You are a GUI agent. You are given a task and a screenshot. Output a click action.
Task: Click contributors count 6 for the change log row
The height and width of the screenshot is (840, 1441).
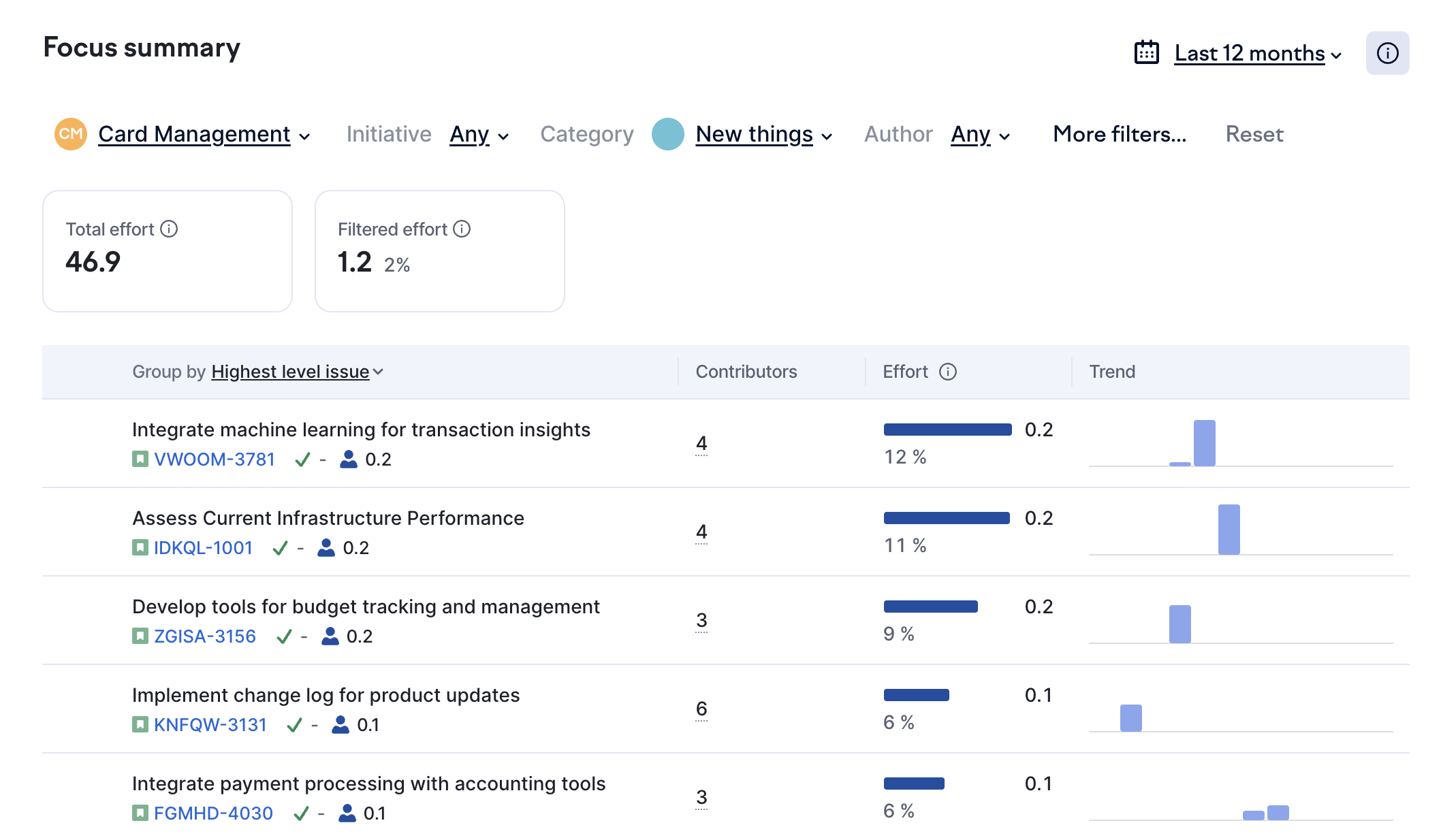click(701, 709)
